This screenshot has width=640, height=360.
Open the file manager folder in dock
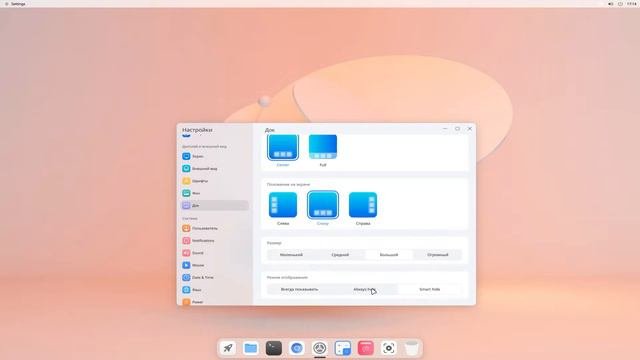[x=251, y=348]
